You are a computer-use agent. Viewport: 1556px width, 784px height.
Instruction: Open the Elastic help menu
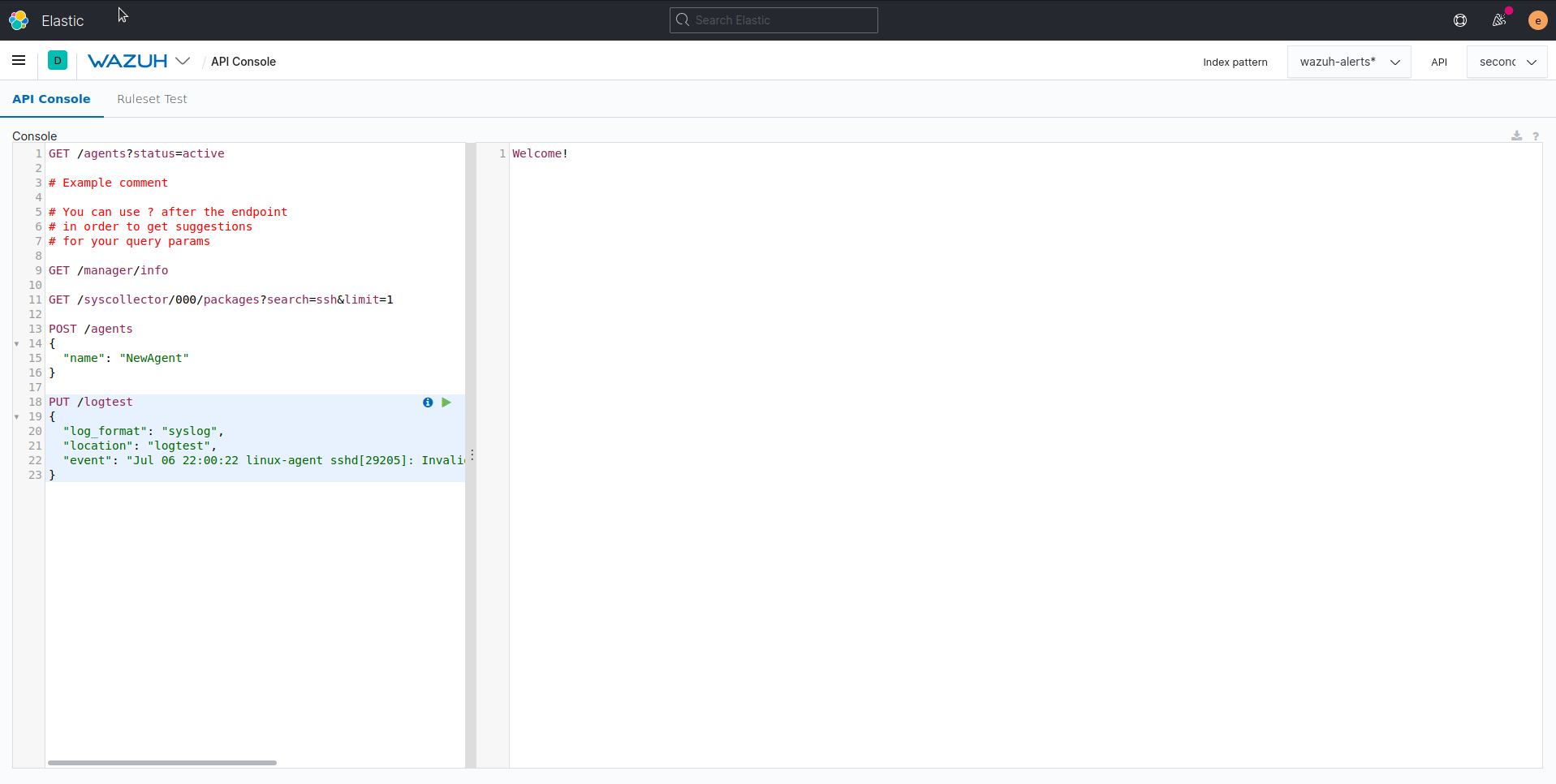coord(1459,19)
